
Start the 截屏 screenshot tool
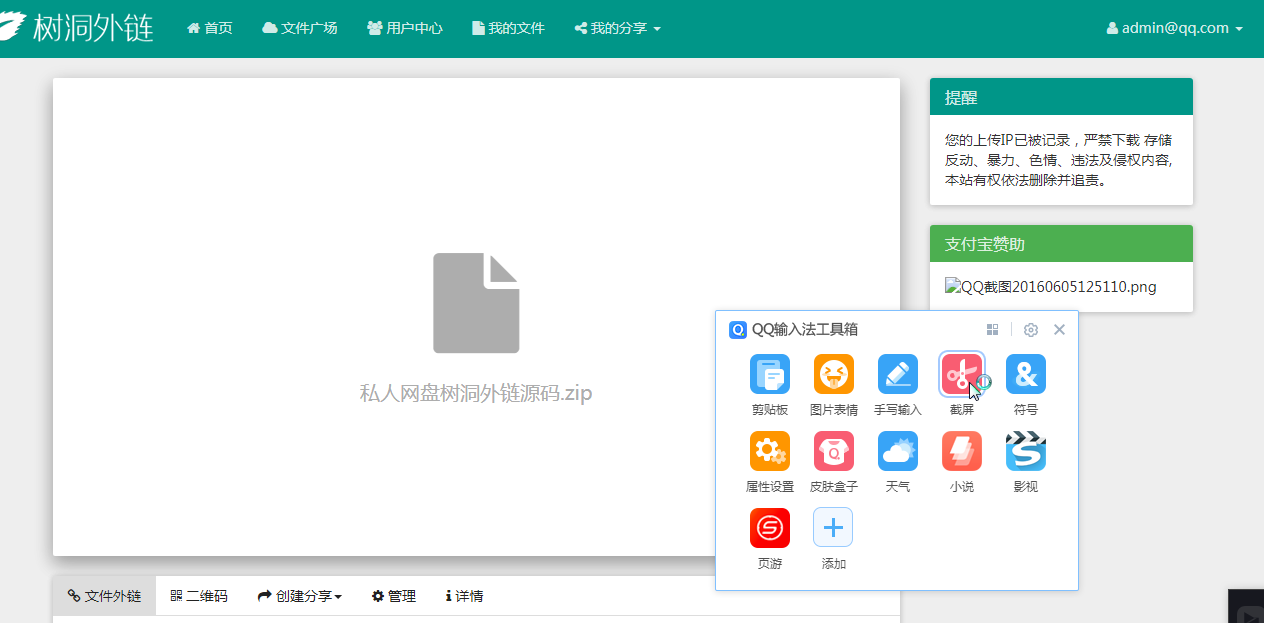(x=961, y=375)
